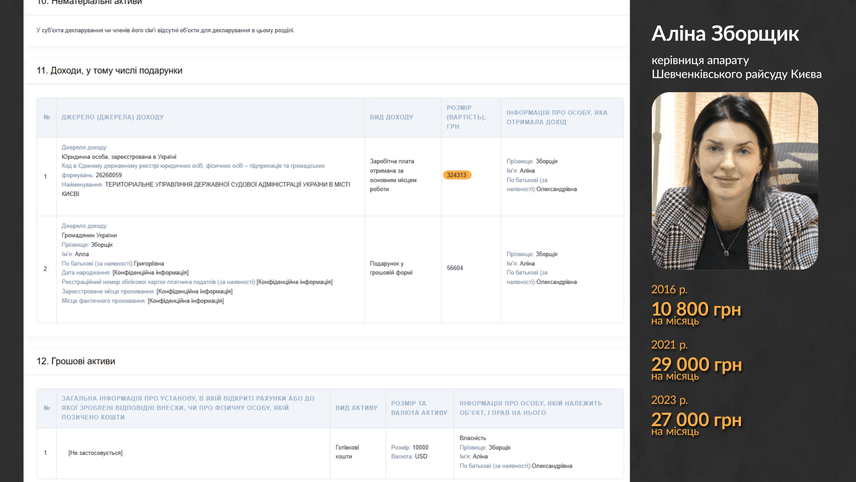Click the highlighted 324313 salary amount
856x482 pixels.
[x=457, y=175]
